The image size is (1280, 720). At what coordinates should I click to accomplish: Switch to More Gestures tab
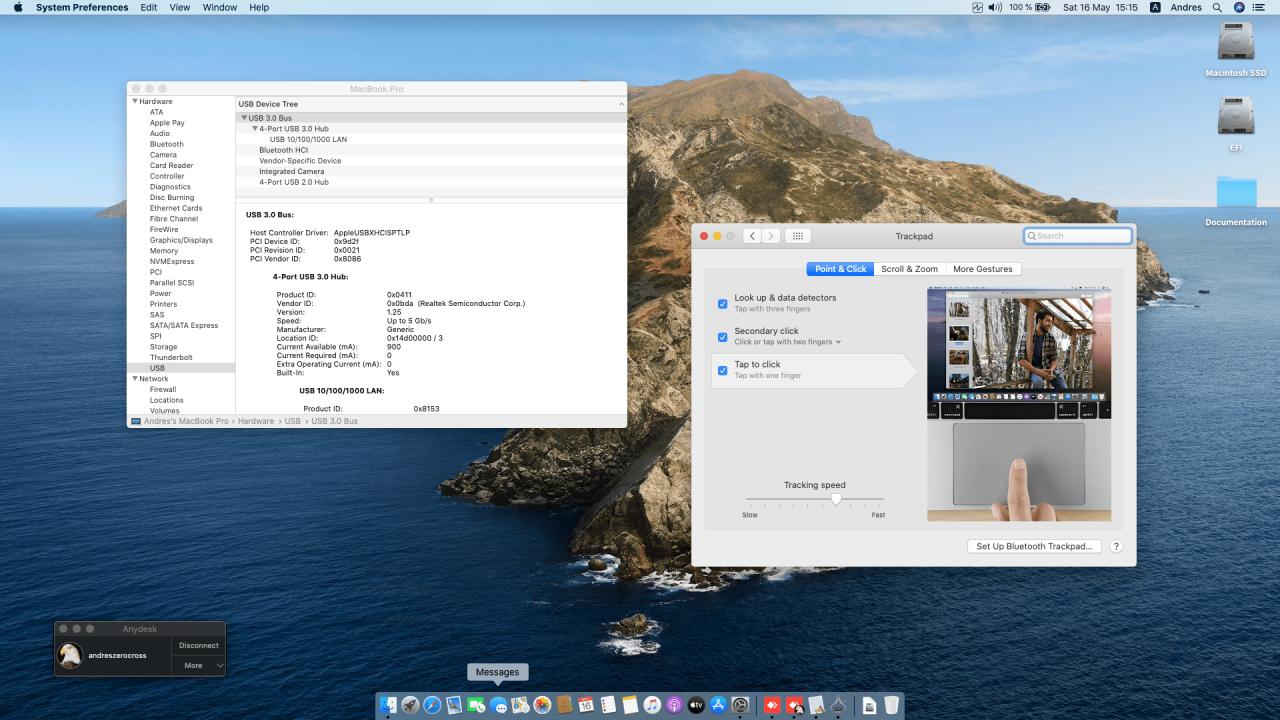pos(982,269)
